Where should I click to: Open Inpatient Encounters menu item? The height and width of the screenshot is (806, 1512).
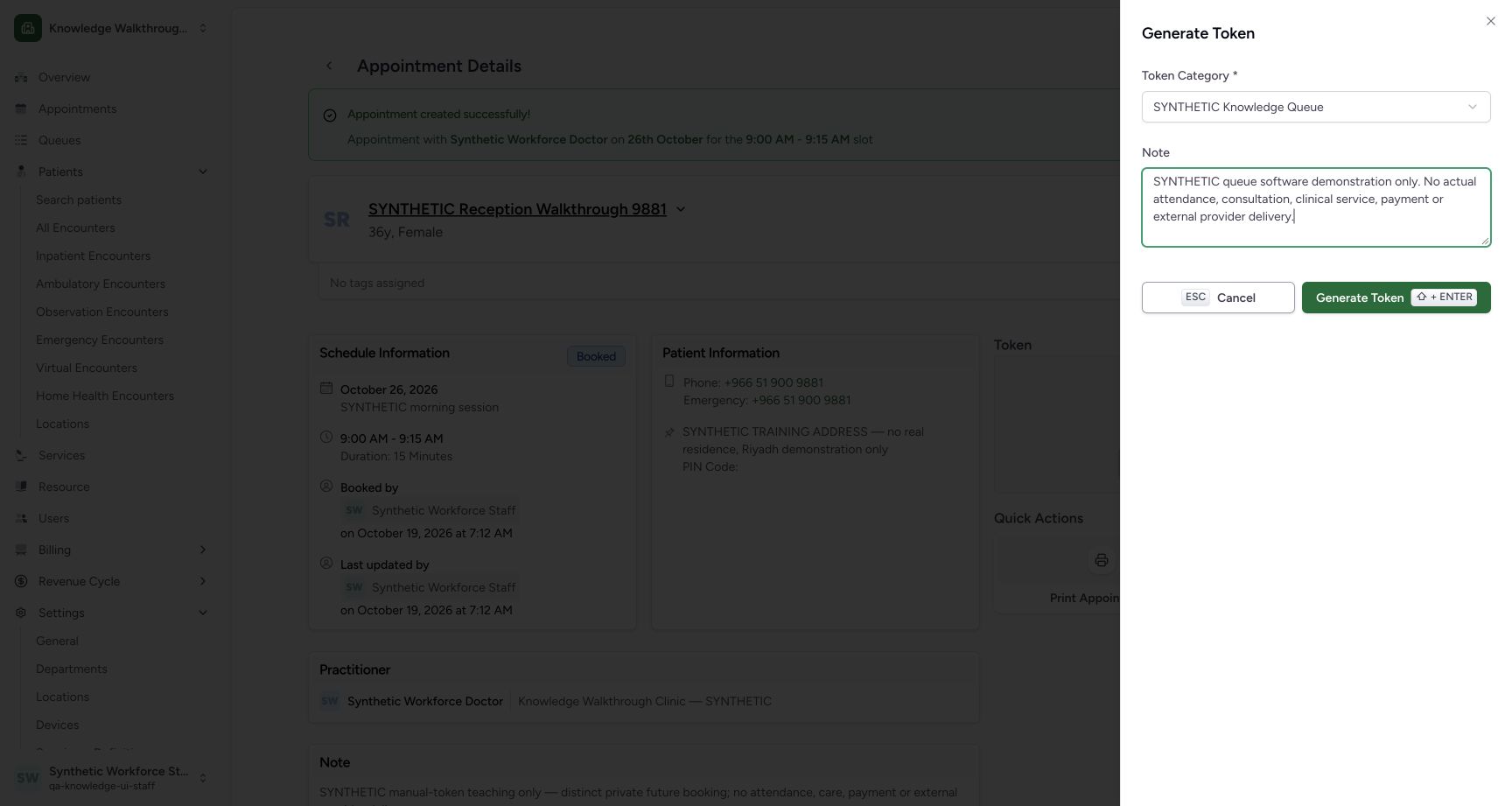(x=93, y=256)
